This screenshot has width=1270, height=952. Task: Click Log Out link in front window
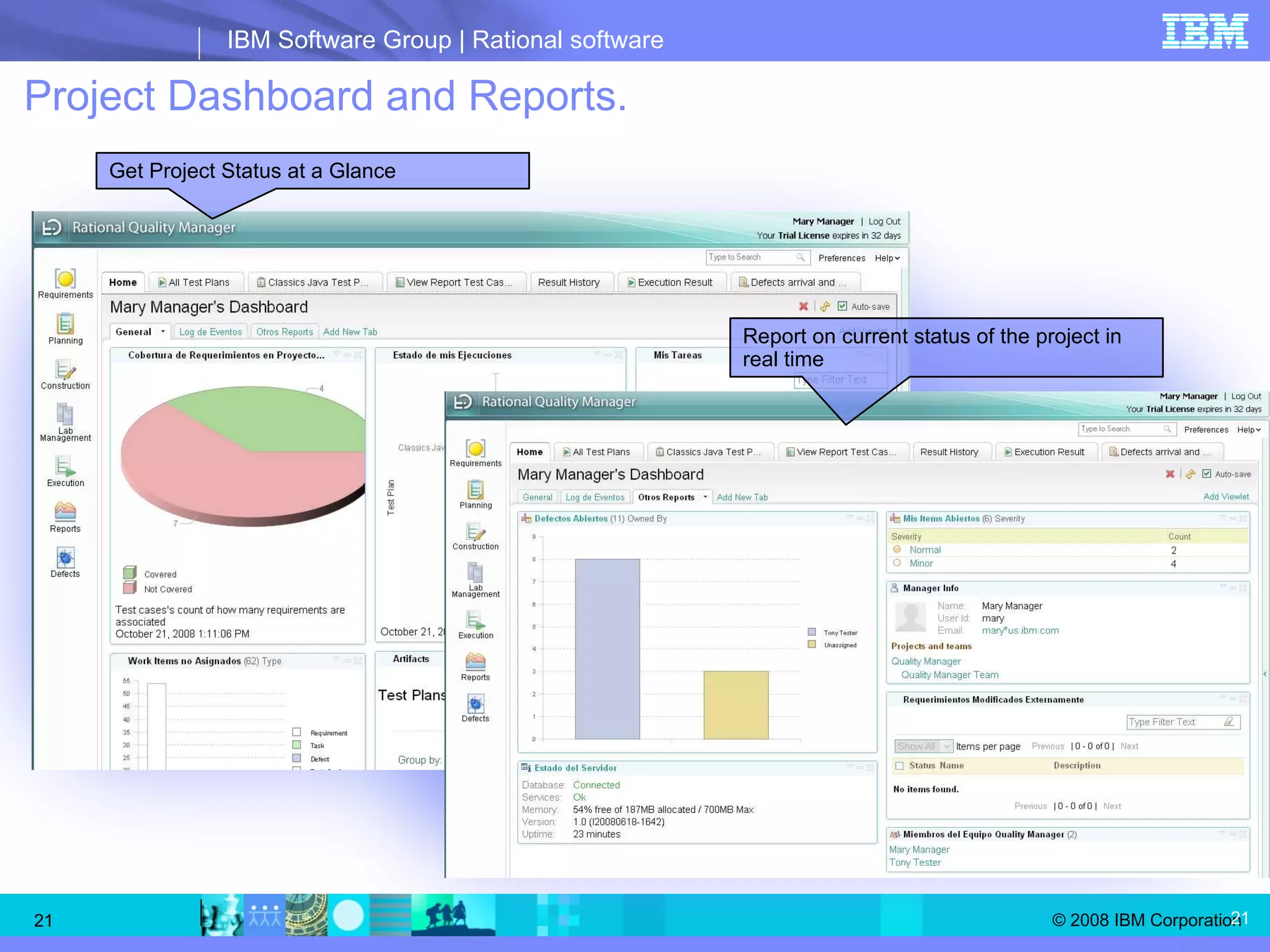click(1246, 396)
